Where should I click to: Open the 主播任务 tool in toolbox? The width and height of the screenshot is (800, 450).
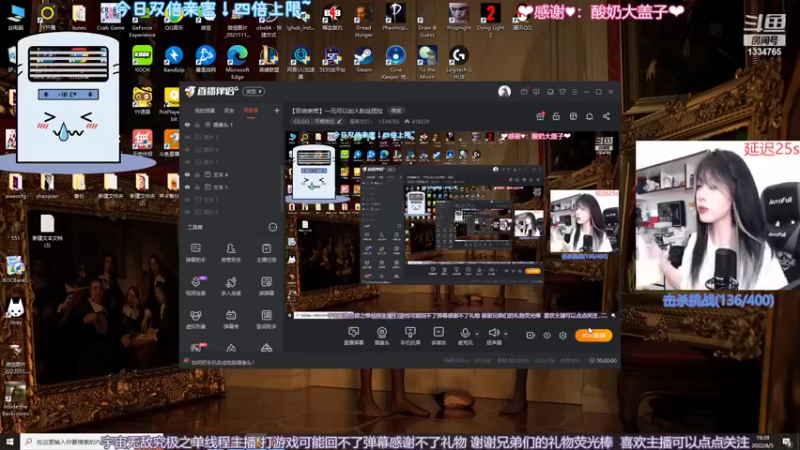(266, 253)
